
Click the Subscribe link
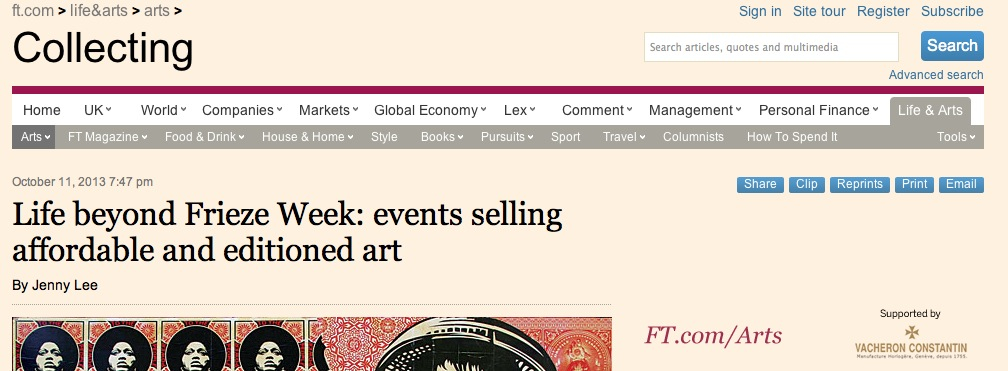click(x=952, y=12)
